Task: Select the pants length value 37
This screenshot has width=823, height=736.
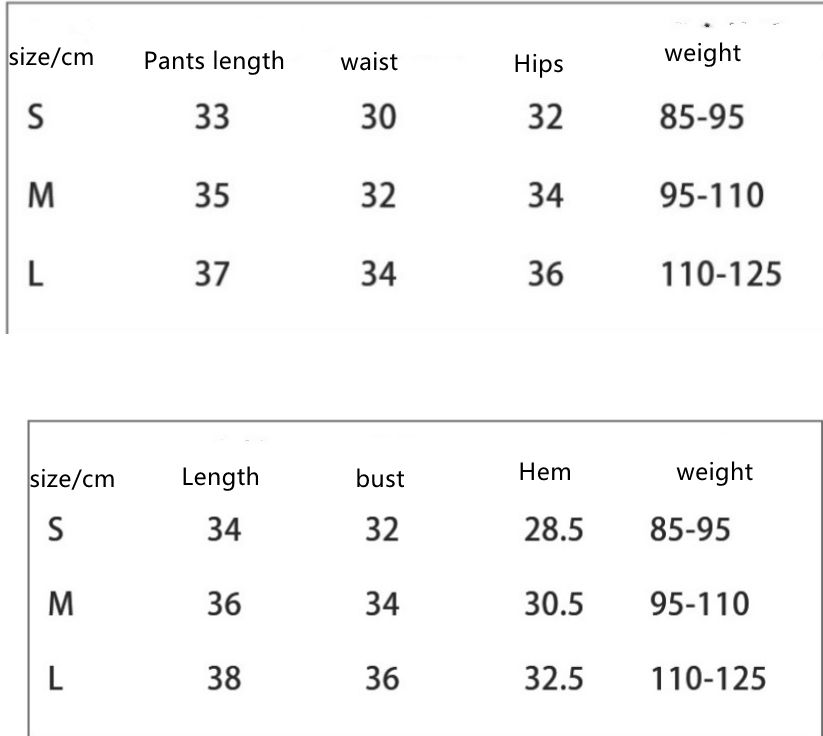Action: (x=211, y=273)
